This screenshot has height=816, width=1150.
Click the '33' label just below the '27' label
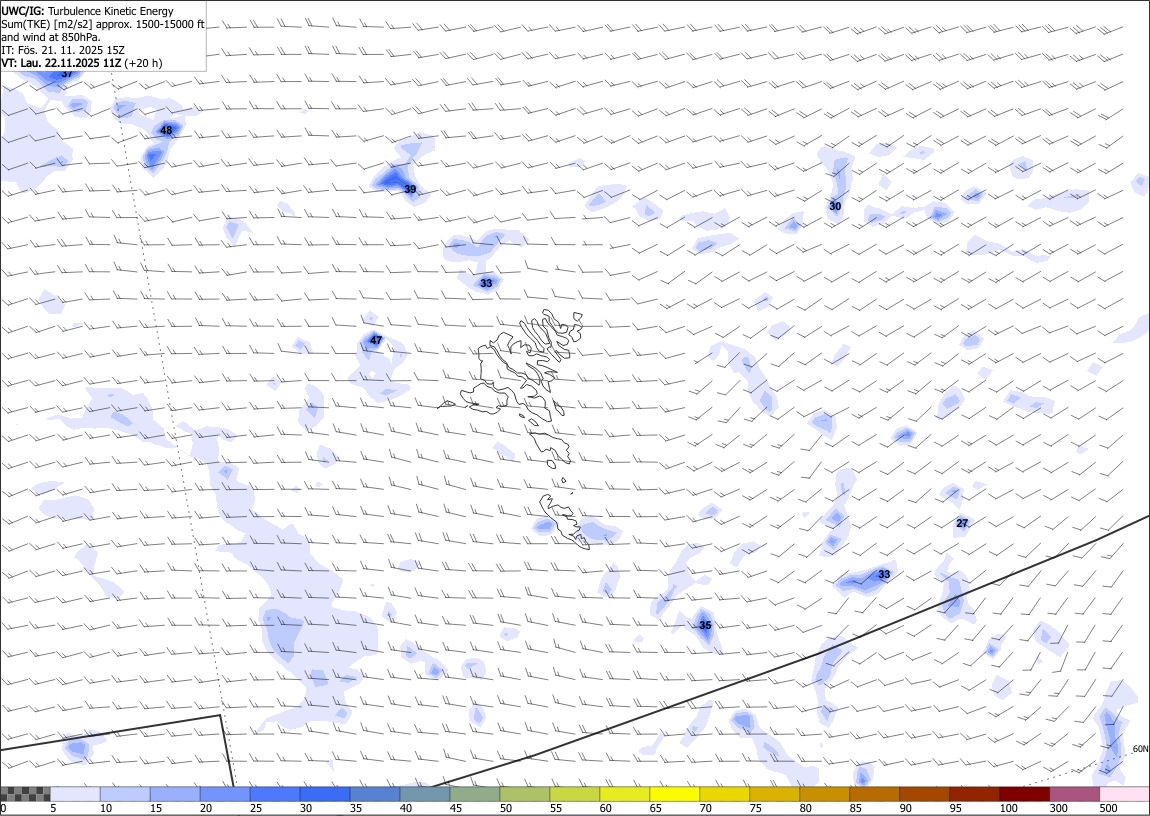(x=884, y=574)
